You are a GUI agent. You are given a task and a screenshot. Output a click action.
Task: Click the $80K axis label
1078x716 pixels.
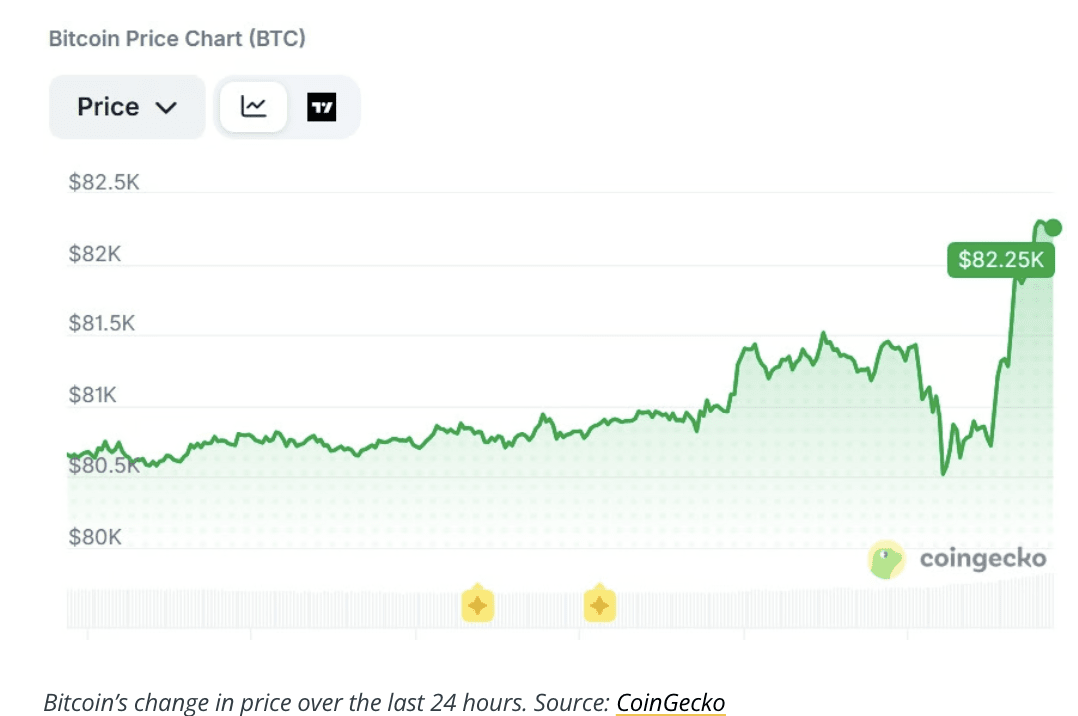(95, 537)
